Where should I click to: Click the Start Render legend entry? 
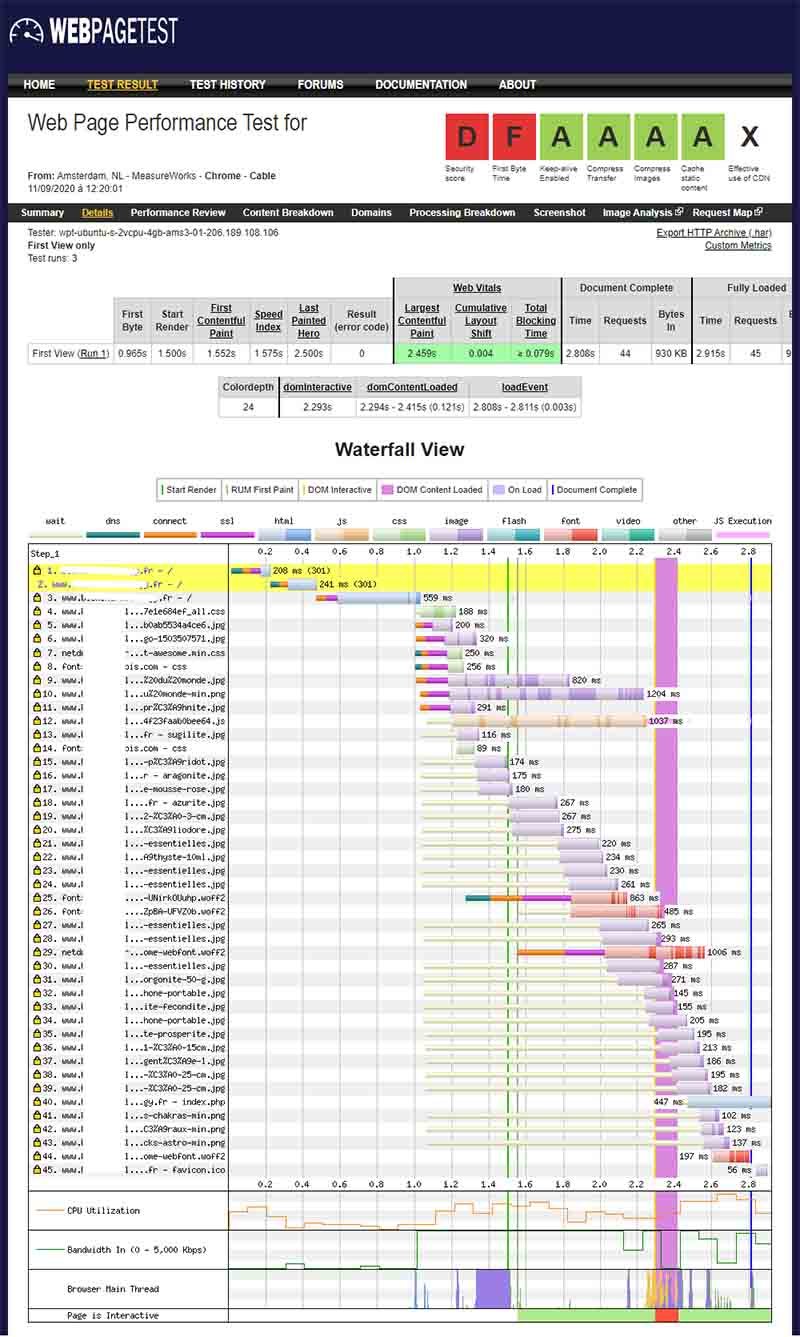[x=188, y=490]
